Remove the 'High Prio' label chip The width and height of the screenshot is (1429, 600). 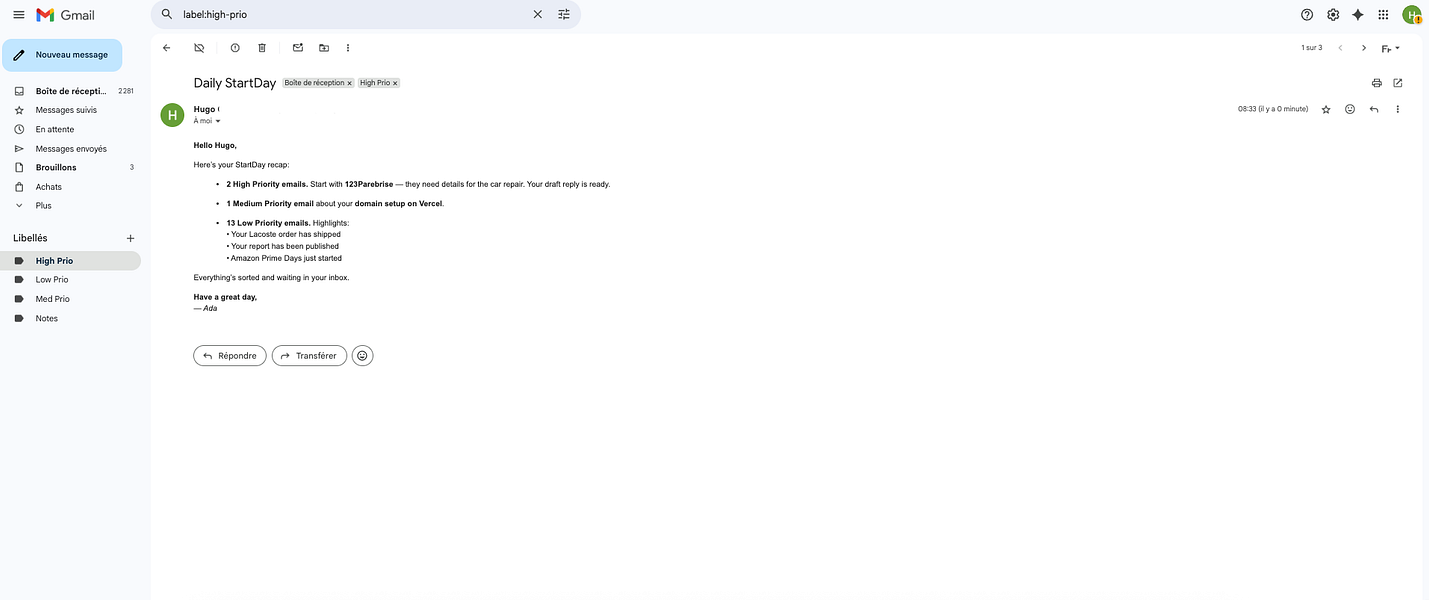click(394, 83)
